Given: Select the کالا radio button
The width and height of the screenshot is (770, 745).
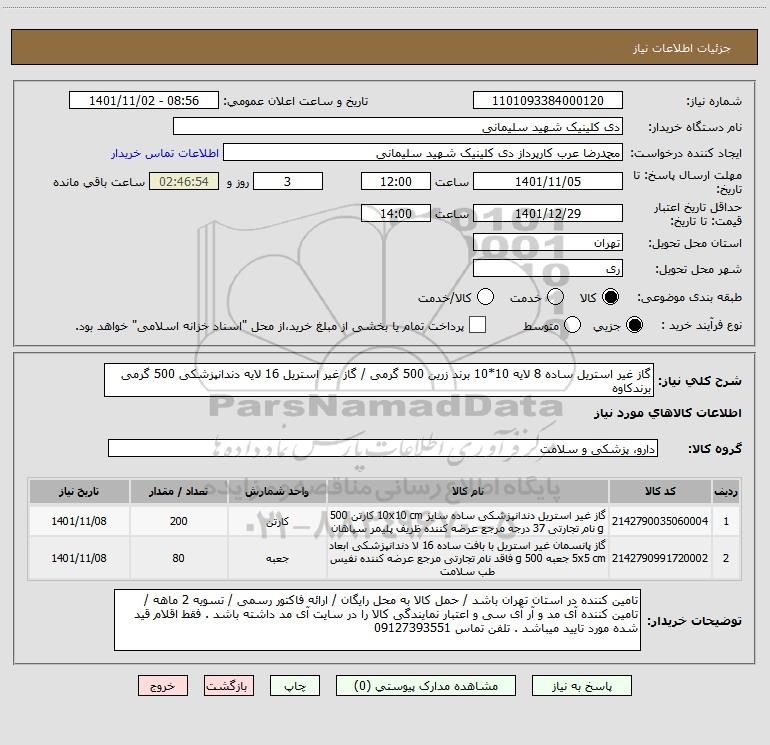Looking at the screenshot, I should pos(610,297).
